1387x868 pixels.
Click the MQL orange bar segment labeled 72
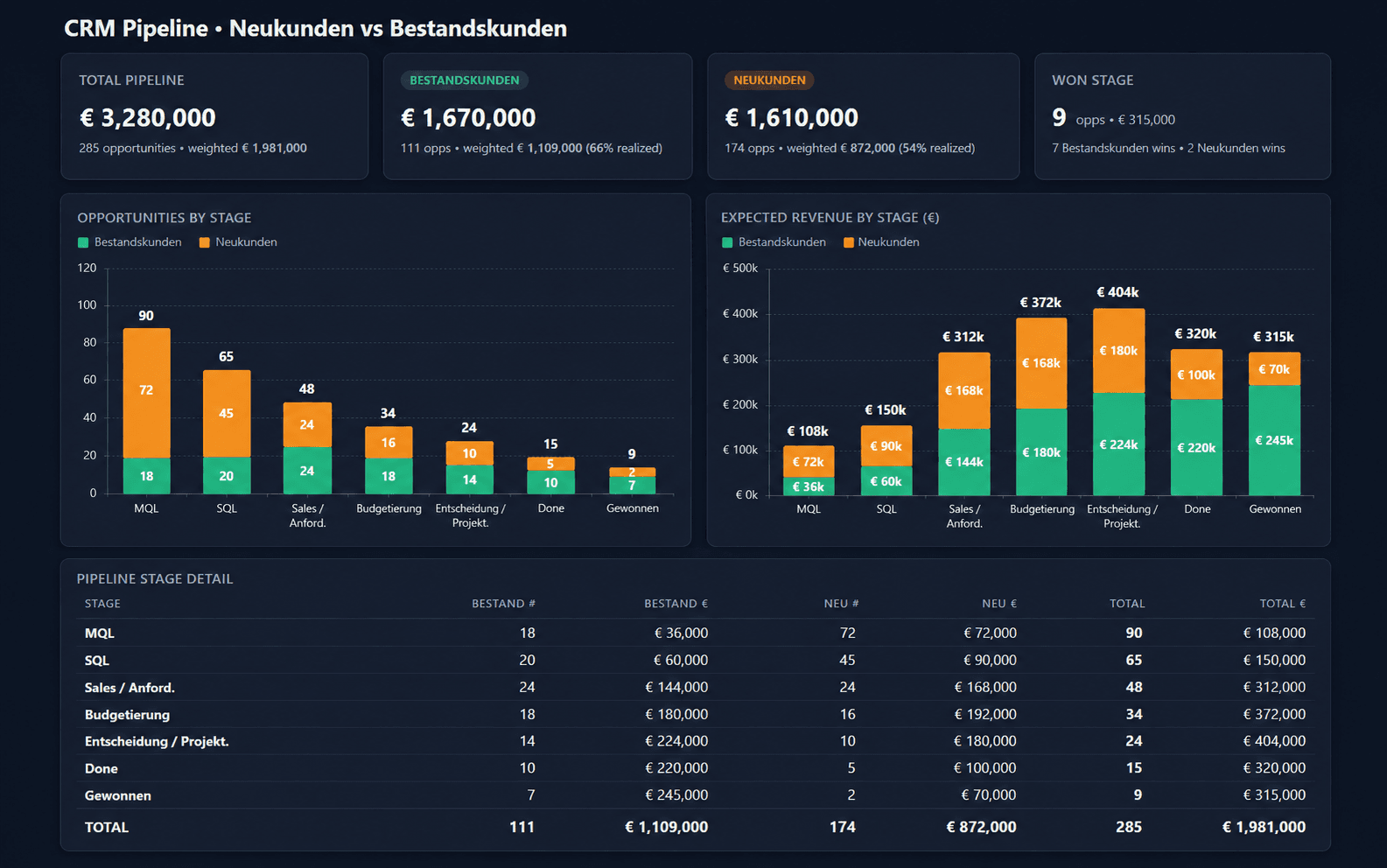point(146,393)
